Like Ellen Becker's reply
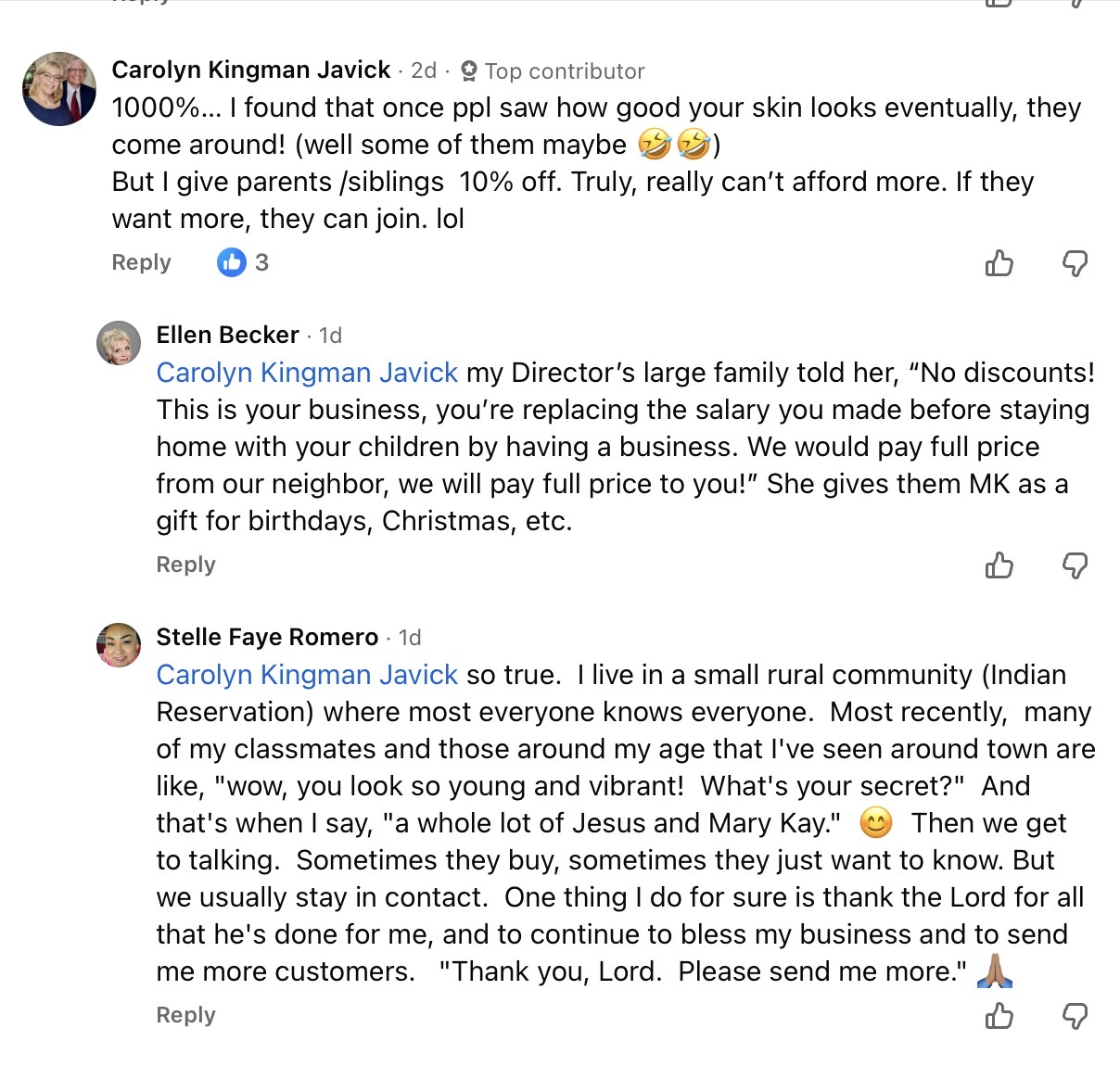The width and height of the screenshot is (1120, 1066). pos(999,565)
